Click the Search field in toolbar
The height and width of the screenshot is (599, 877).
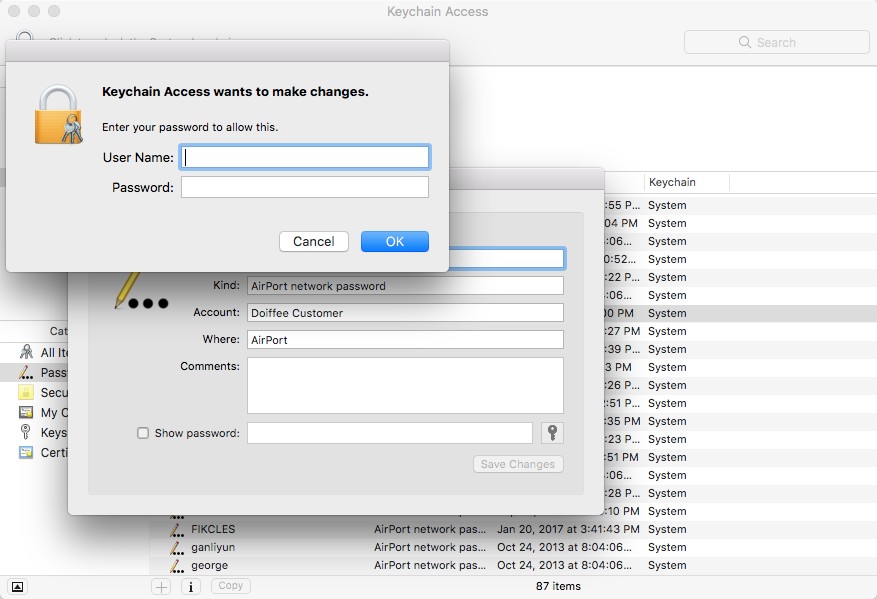776,42
